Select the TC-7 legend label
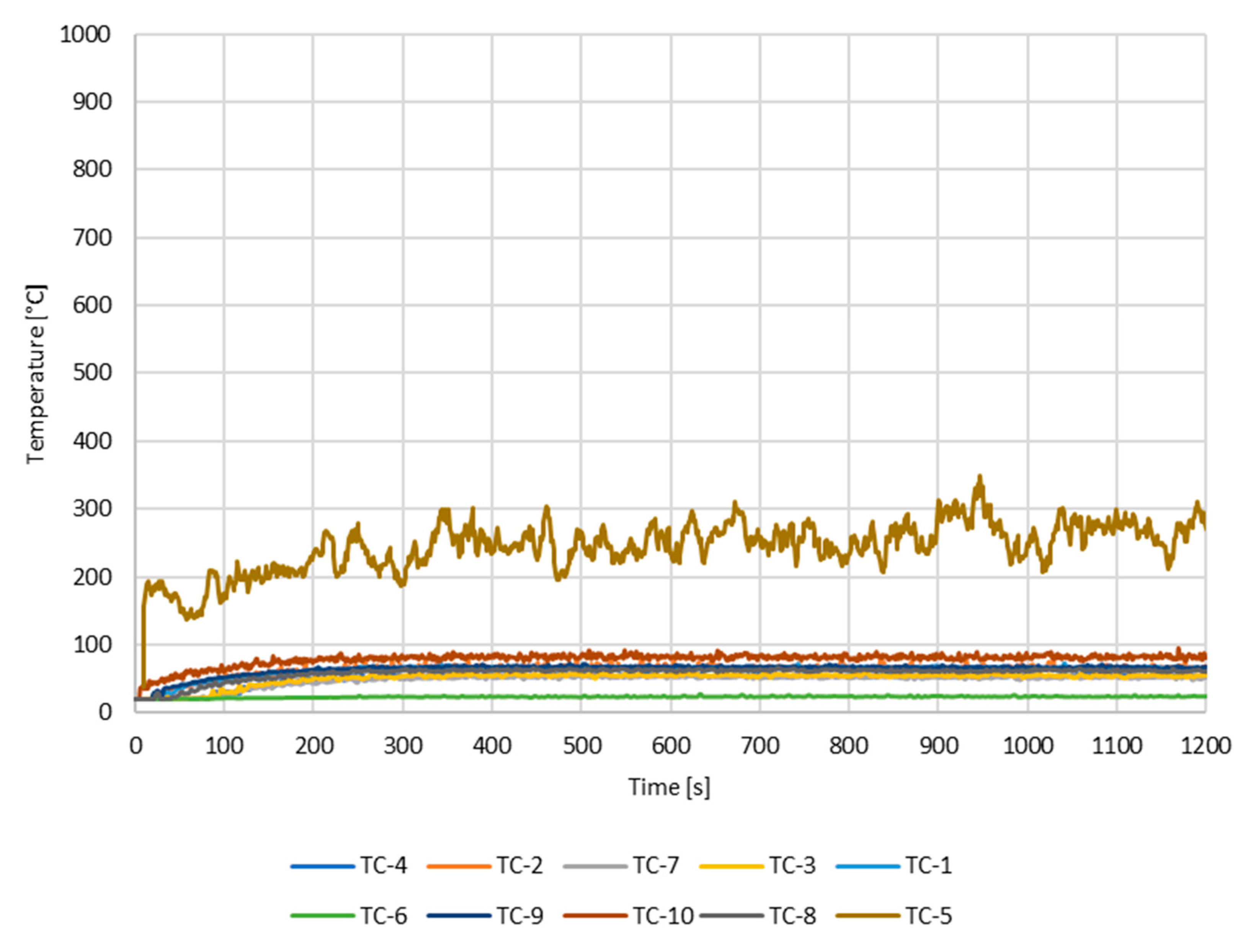Image resolution: width=1243 pixels, height=952 pixels. point(656,865)
